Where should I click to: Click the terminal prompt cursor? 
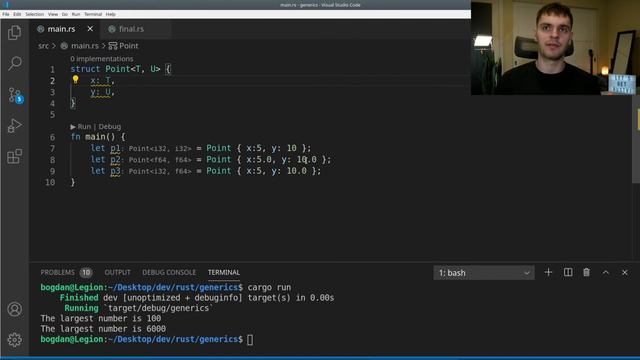coord(250,340)
